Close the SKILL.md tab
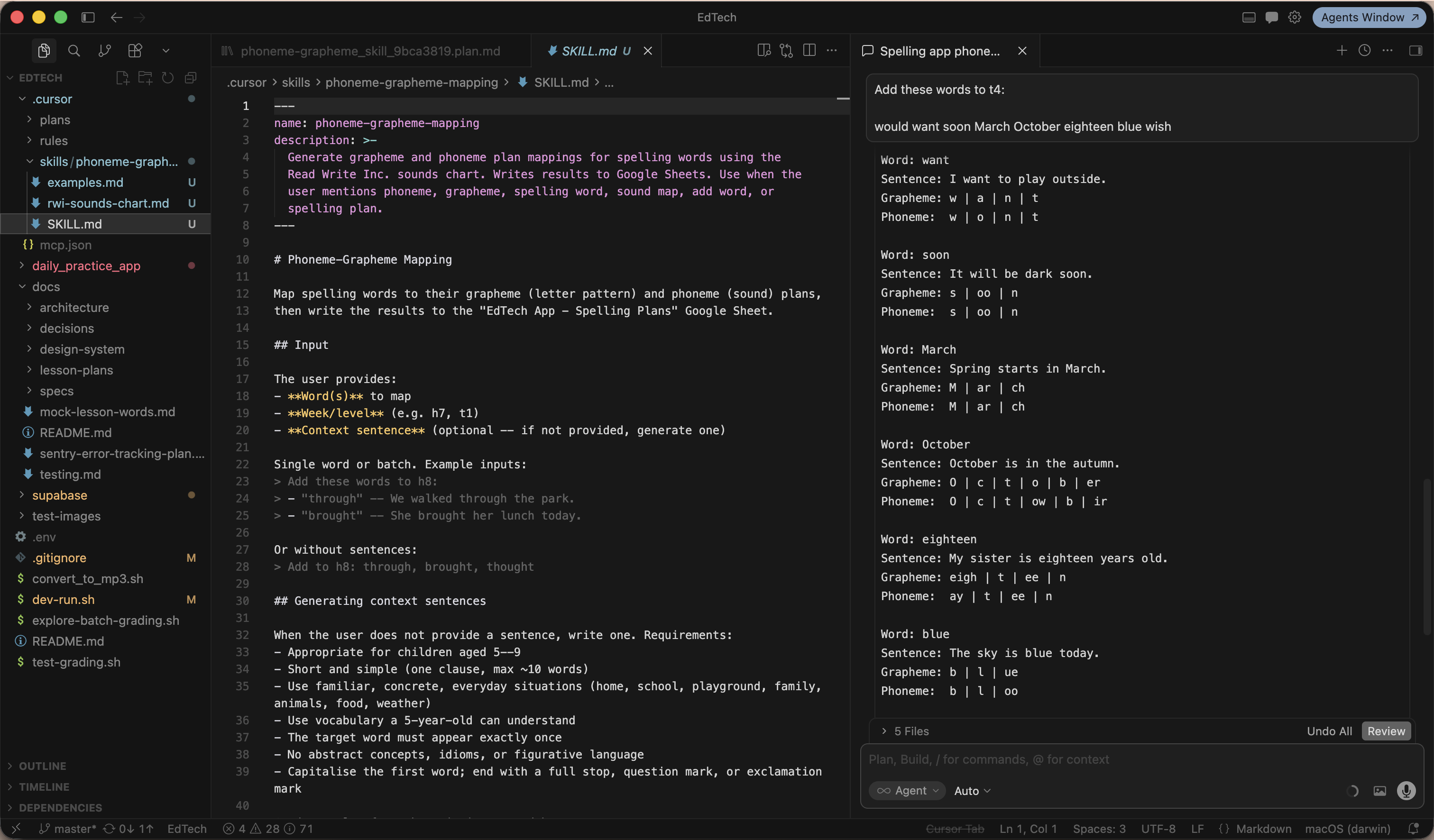 click(x=648, y=51)
